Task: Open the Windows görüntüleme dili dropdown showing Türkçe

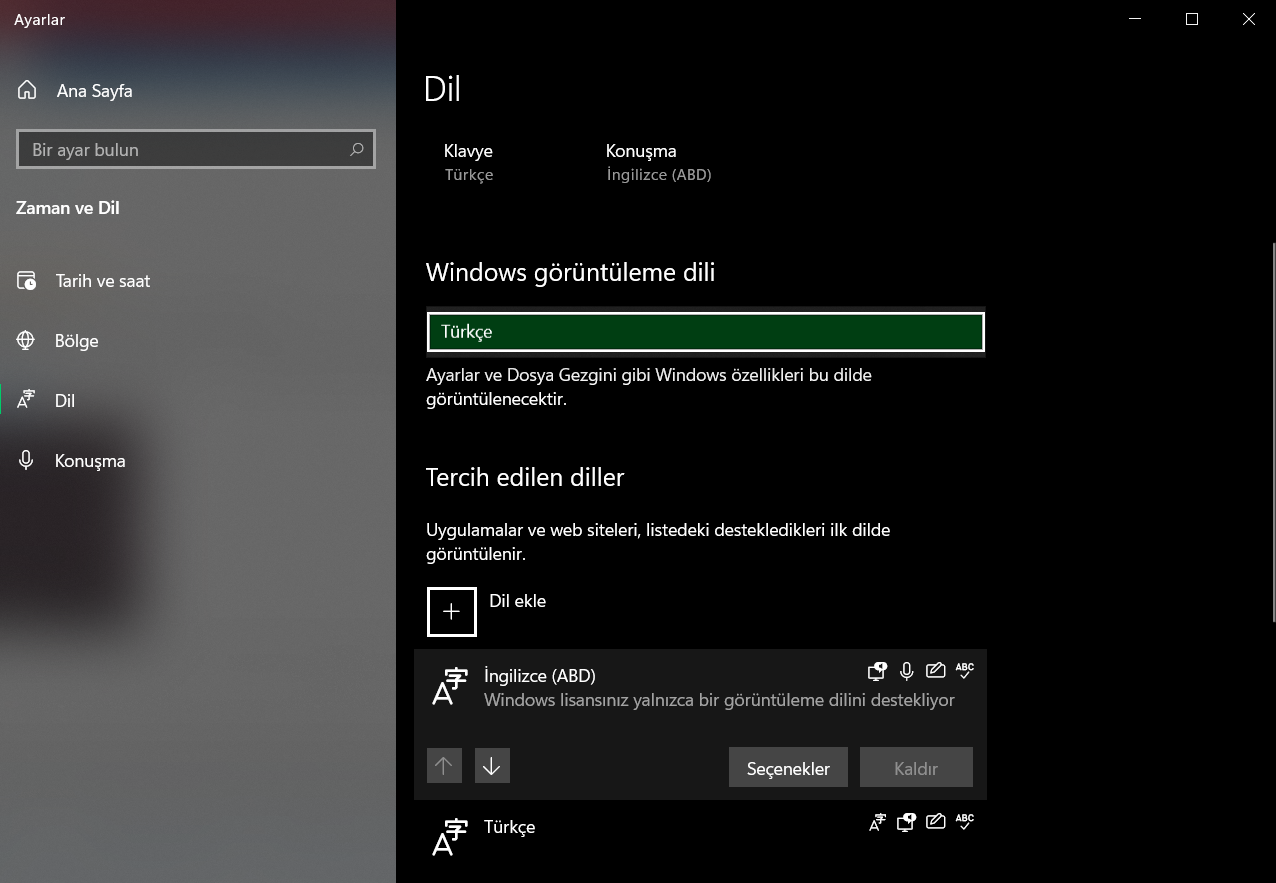Action: pos(705,332)
